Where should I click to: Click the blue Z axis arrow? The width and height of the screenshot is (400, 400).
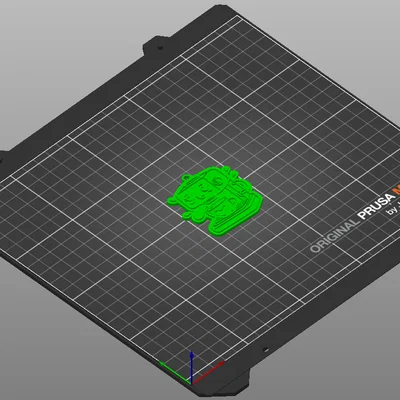point(191,367)
